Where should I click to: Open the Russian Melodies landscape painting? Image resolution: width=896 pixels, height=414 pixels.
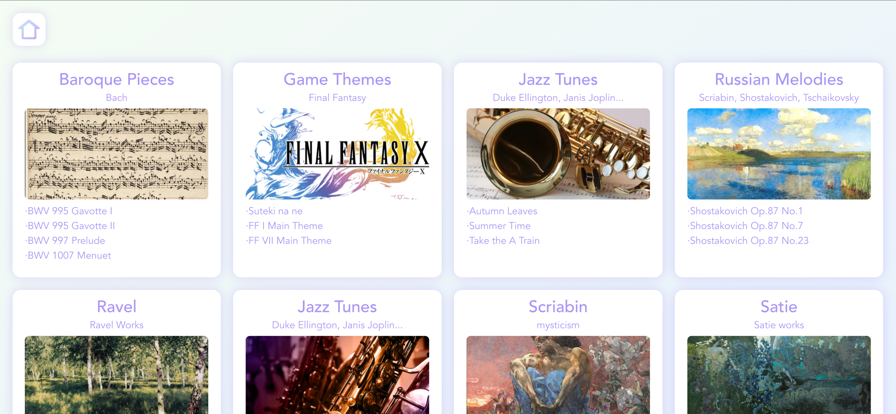point(779,154)
